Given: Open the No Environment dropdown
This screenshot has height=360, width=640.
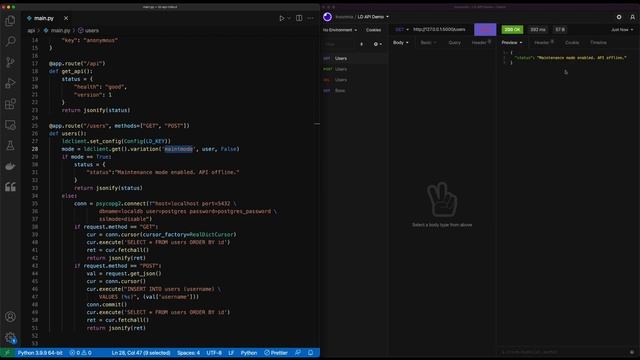Looking at the screenshot, I should tap(340, 30).
